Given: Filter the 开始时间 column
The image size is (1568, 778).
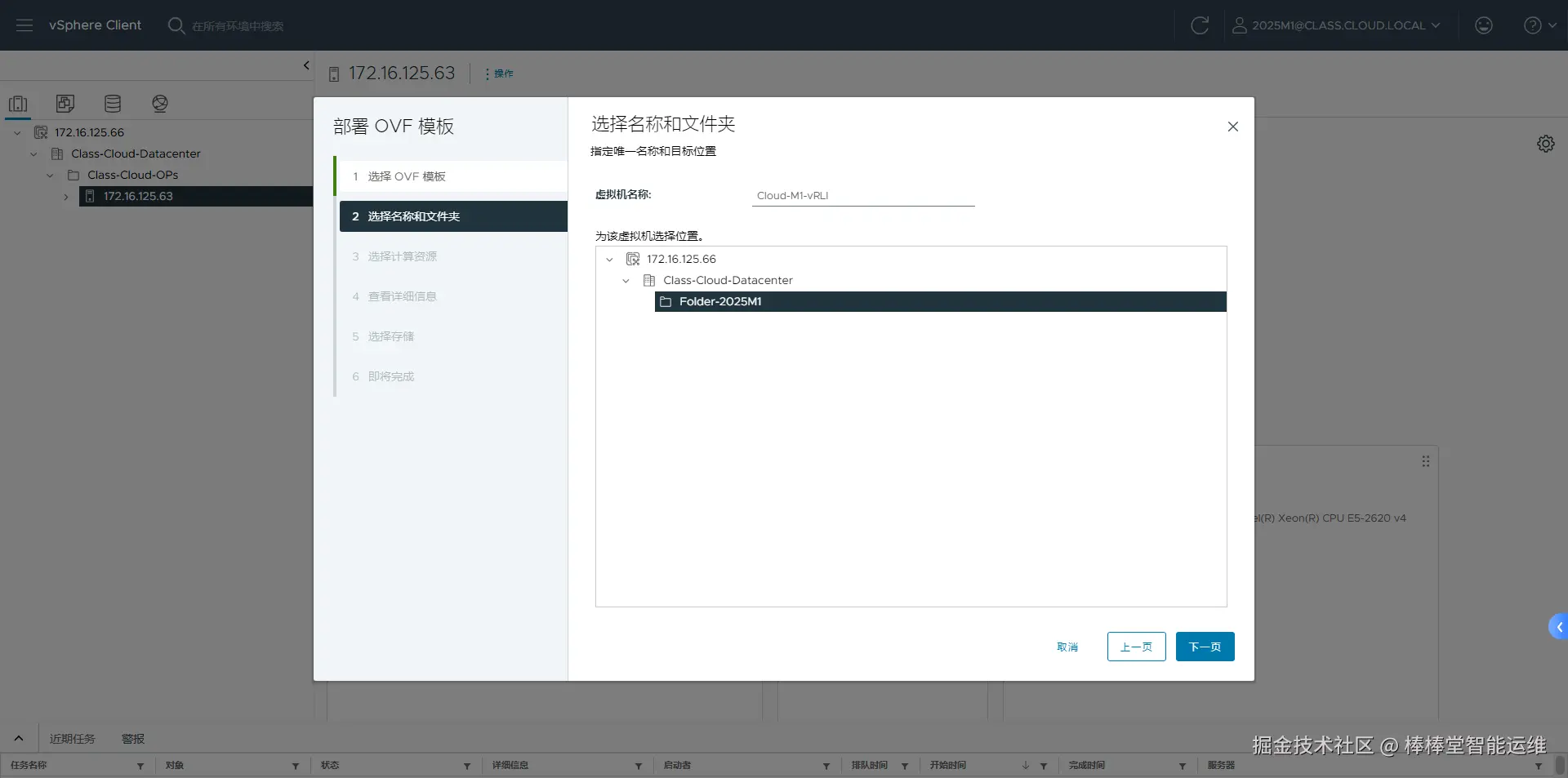Looking at the screenshot, I should pyautogui.click(x=1044, y=766).
